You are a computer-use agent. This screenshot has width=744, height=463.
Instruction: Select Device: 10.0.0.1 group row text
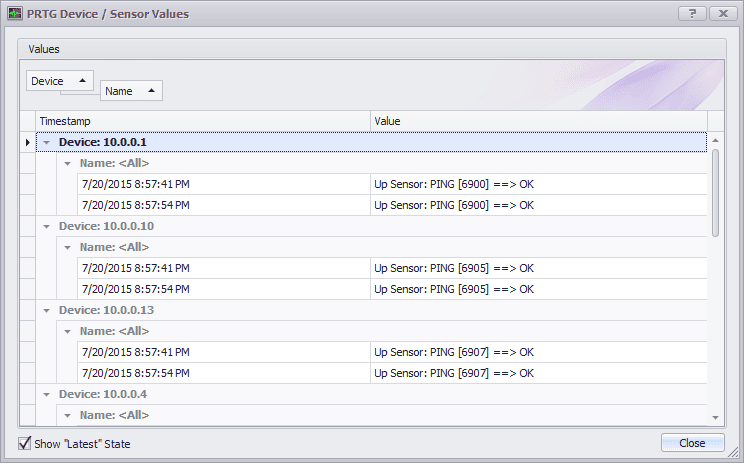coord(102,142)
